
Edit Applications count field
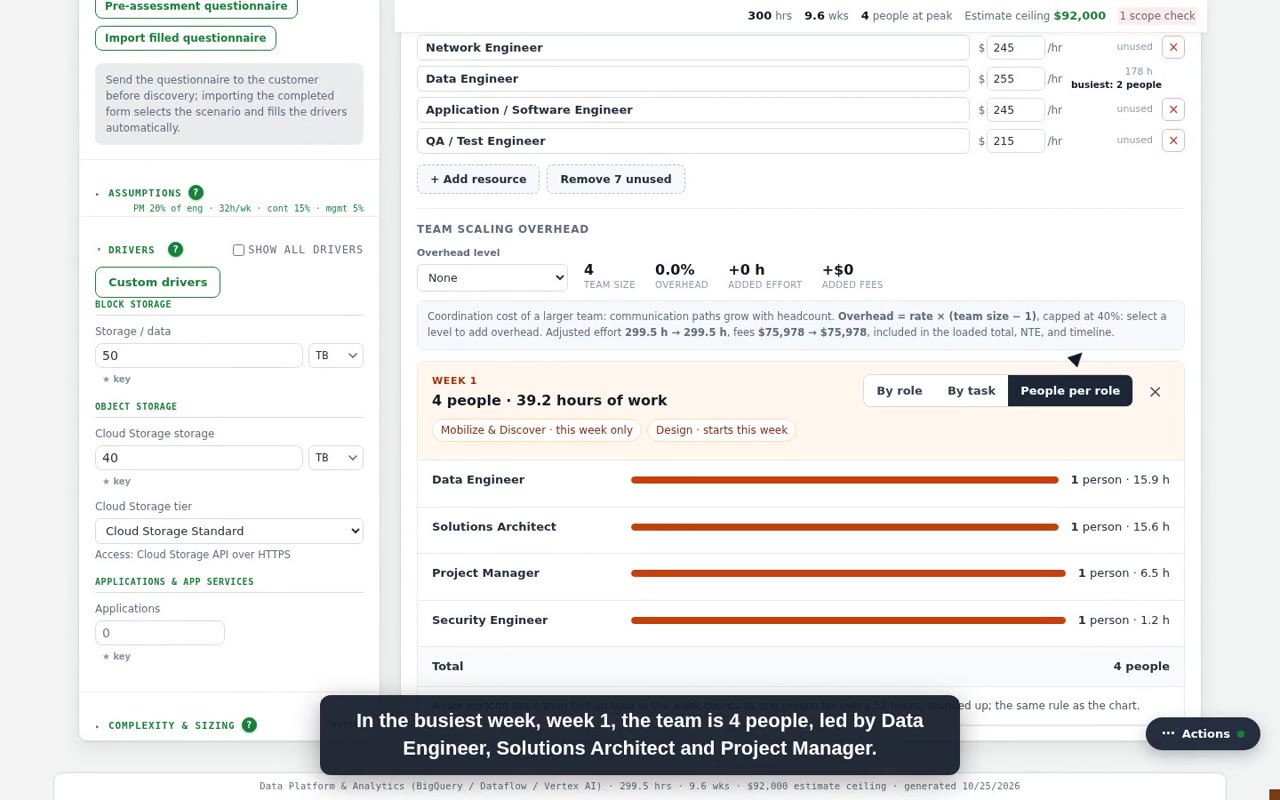(x=159, y=633)
